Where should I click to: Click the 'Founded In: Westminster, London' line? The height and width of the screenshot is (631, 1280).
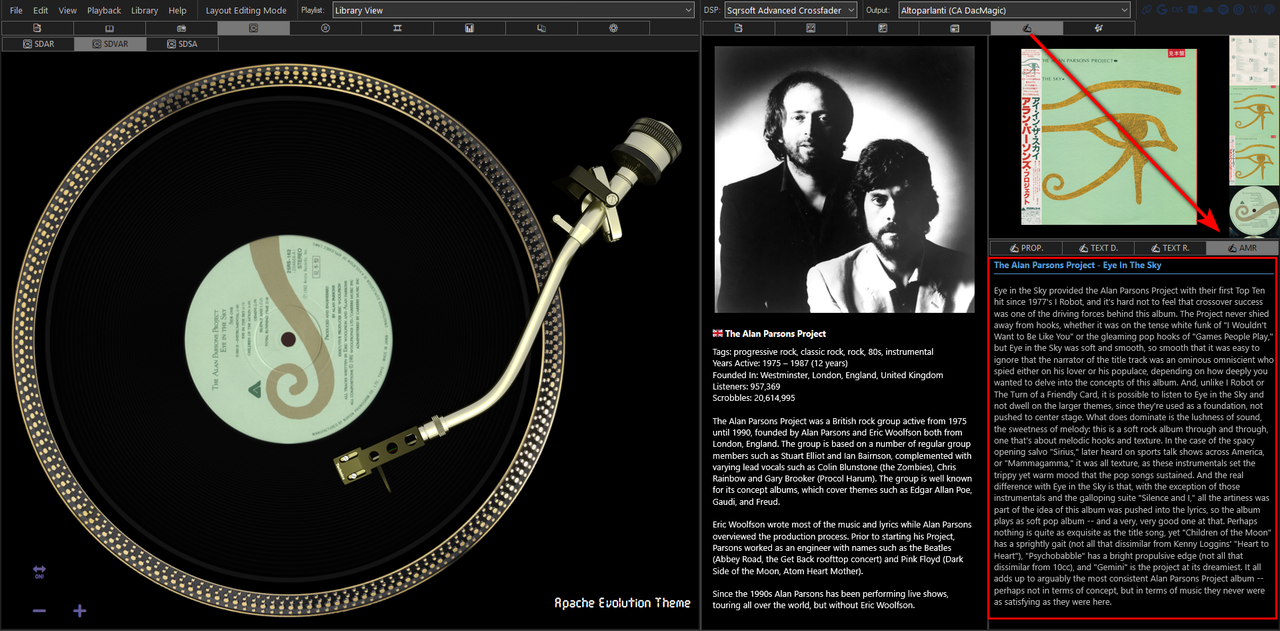click(828, 375)
